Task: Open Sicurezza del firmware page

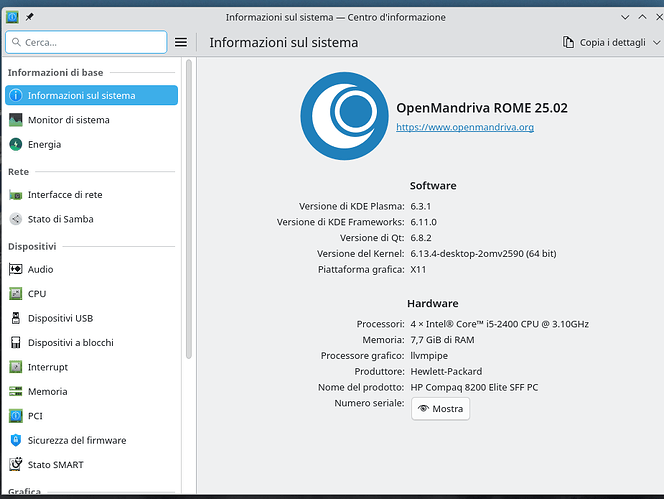Action: 91,440
